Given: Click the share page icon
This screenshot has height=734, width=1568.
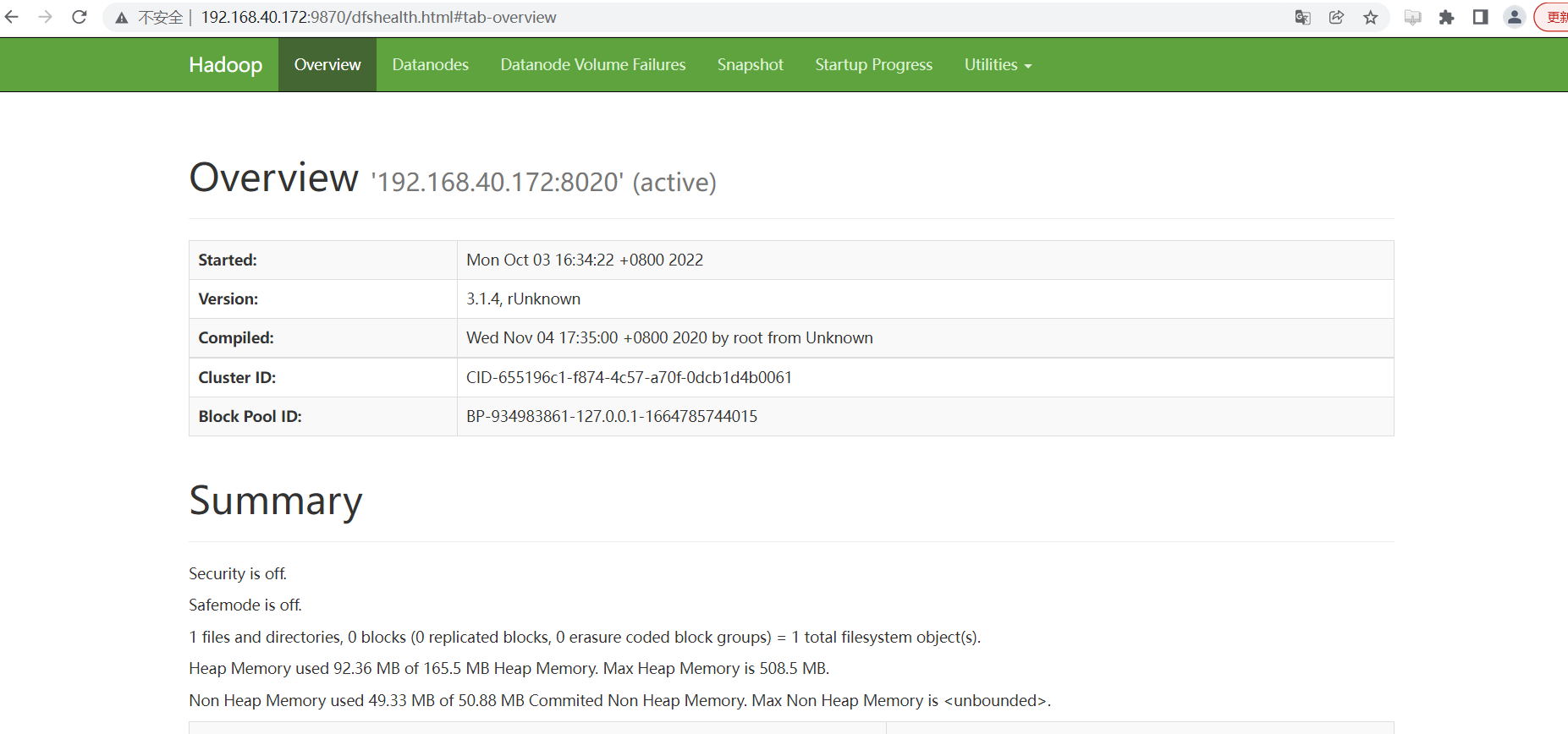Looking at the screenshot, I should pos(1336,17).
